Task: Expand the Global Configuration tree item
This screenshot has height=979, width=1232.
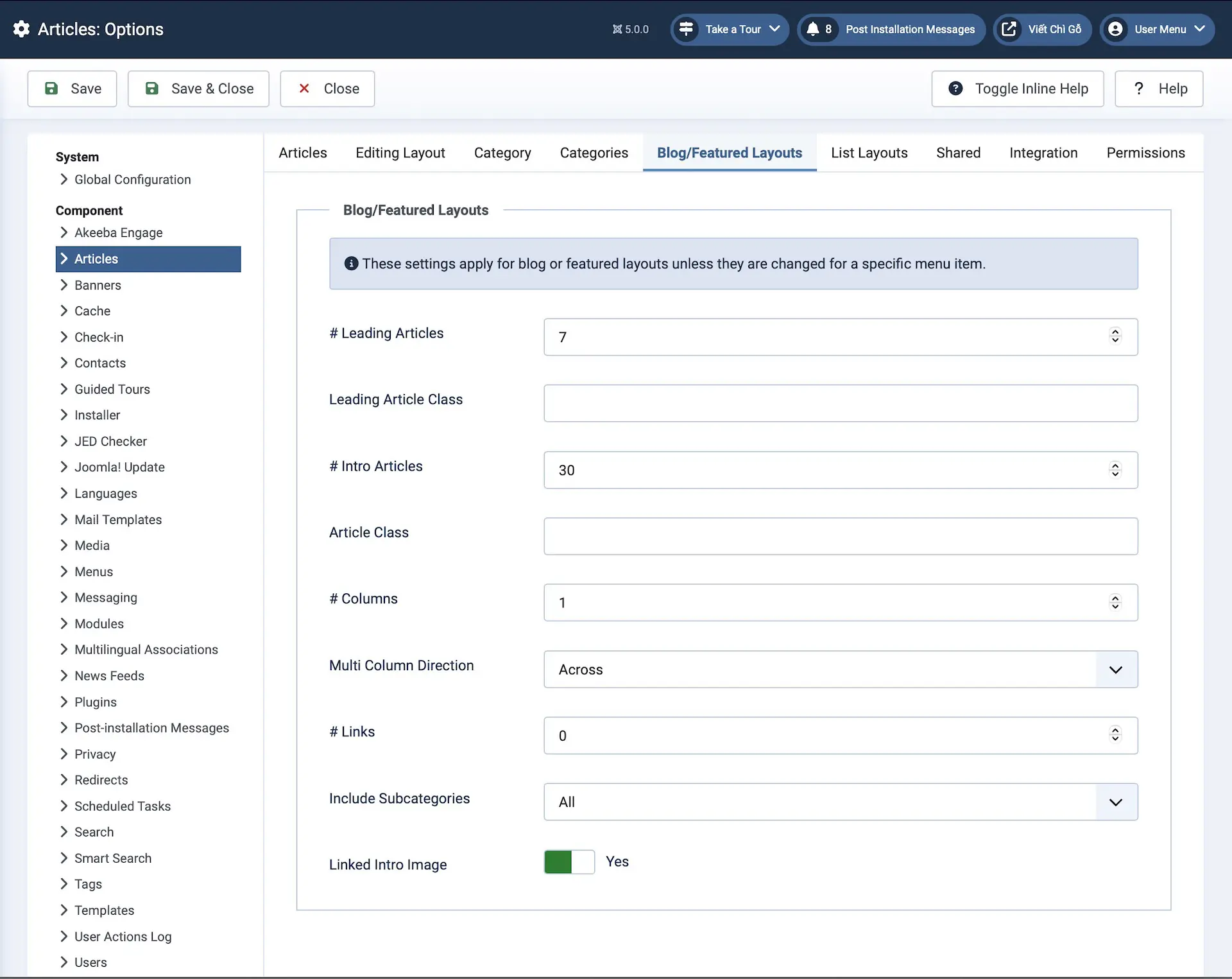Action: [x=132, y=180]
